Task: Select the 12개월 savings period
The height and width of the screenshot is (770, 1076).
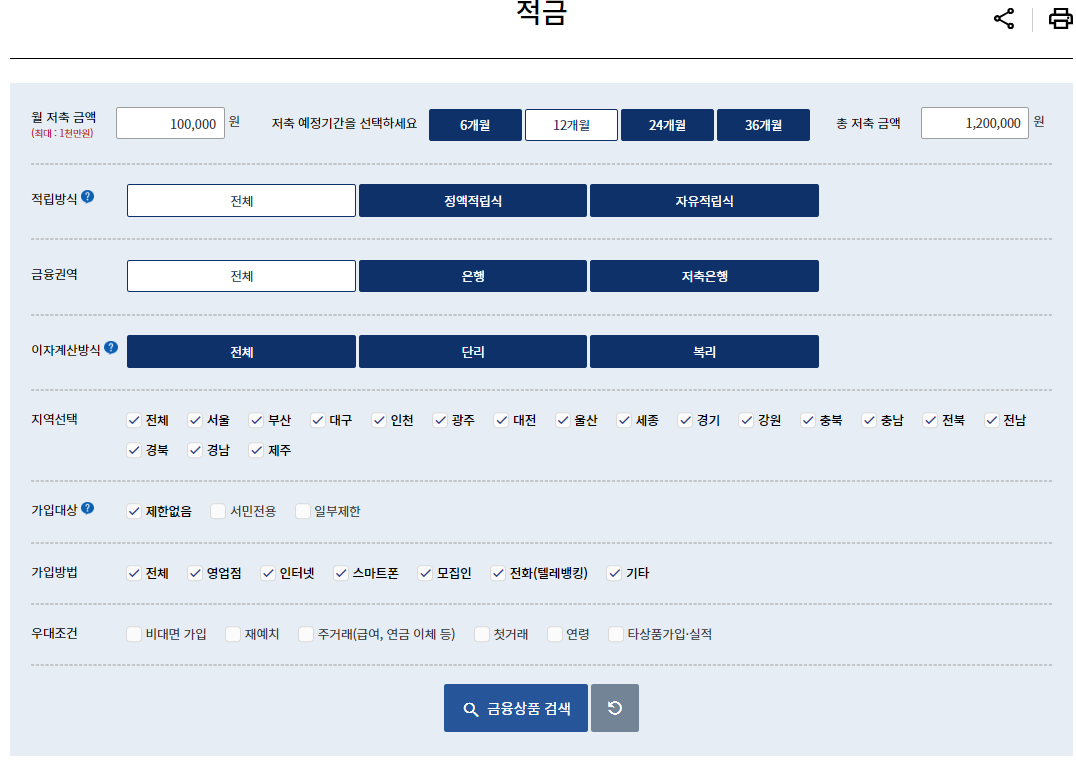Action: tap(571, 124)
